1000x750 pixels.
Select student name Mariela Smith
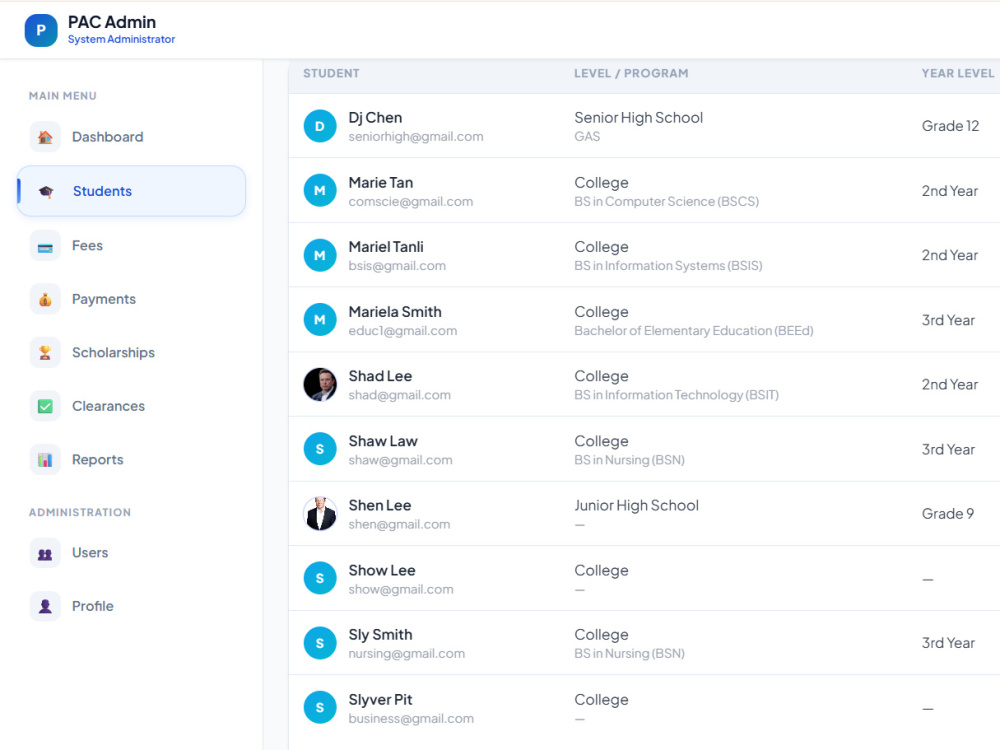(x=395, y=312)
